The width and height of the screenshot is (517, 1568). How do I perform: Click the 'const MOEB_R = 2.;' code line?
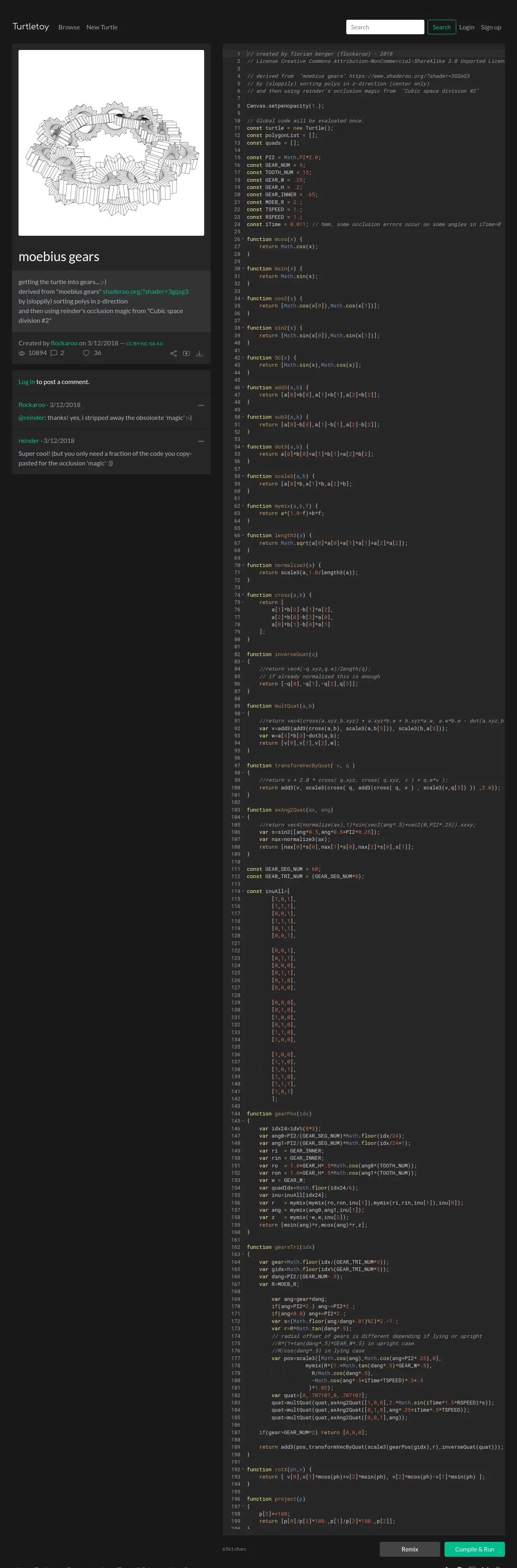(275, 202)
